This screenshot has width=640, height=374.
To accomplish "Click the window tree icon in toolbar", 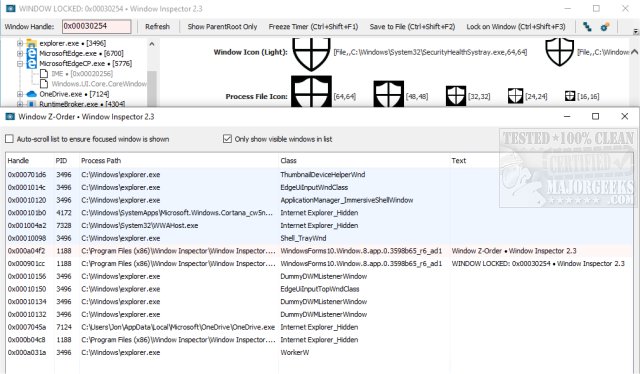I will 587,27.
